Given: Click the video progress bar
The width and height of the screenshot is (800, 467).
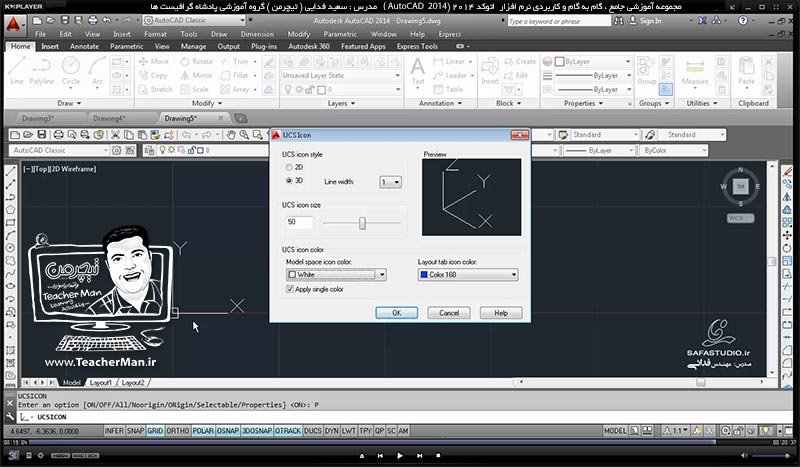Looking at the screenshot, I should point(399,443).
